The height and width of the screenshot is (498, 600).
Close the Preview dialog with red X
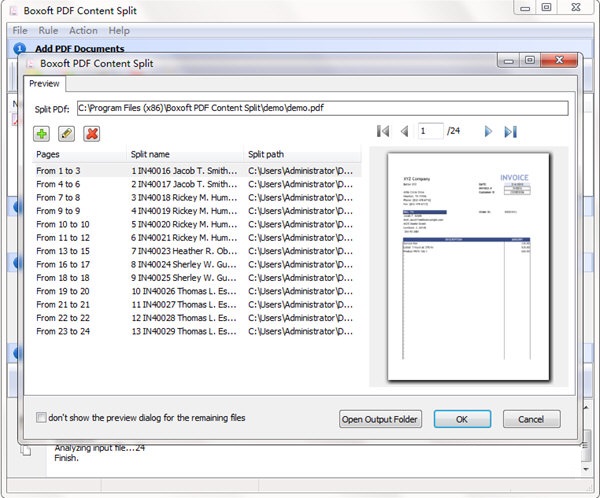pos(559,60)
